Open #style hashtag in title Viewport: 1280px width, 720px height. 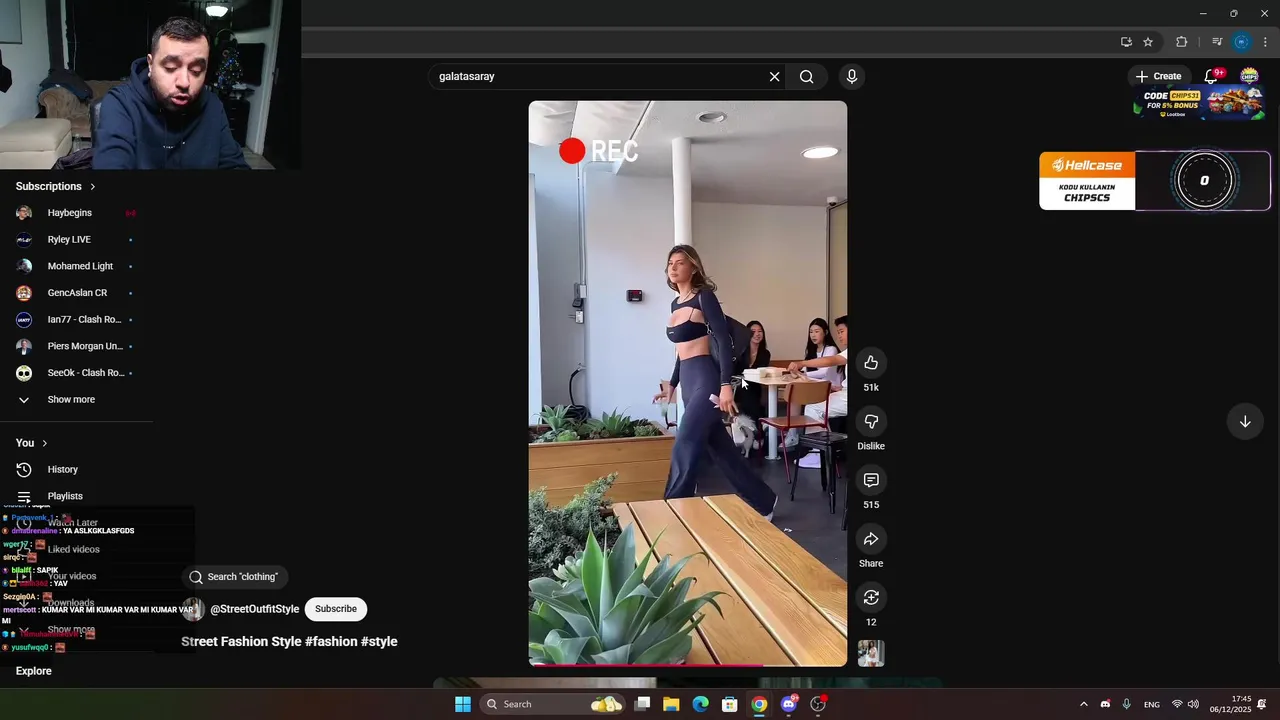pos(379,642)
